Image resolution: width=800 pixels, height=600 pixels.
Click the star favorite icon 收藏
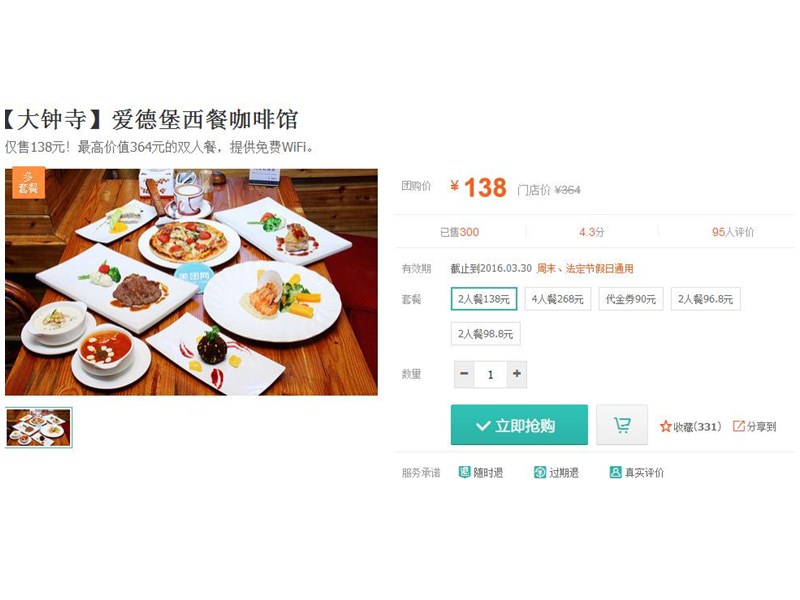(x=665, y=427)
